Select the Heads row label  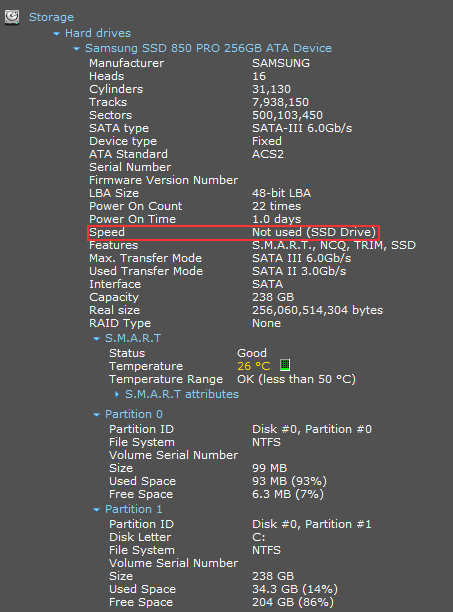pos(107,76)
